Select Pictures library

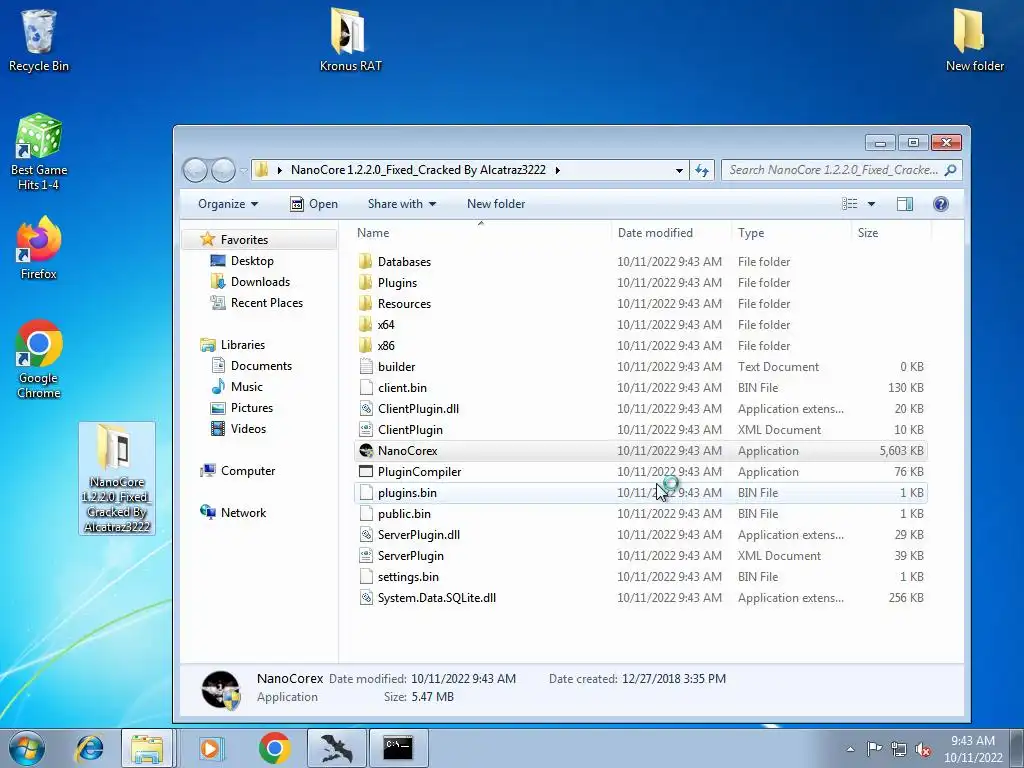(x=251, y=408)
